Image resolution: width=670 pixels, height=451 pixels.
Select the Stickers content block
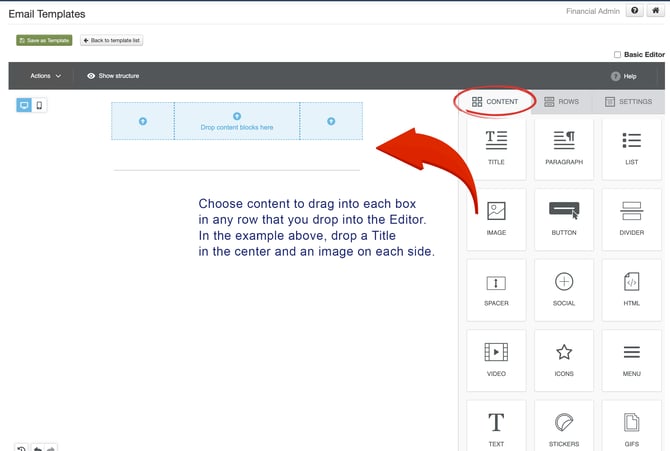tap(564, 426)
